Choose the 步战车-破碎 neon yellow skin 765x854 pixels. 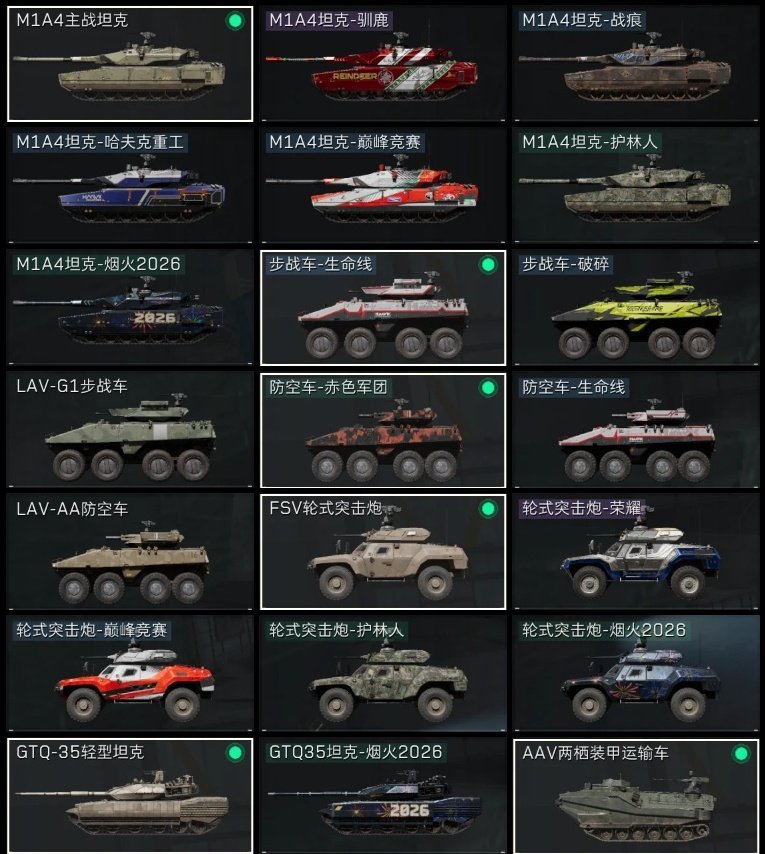click(x=636, y=307)
